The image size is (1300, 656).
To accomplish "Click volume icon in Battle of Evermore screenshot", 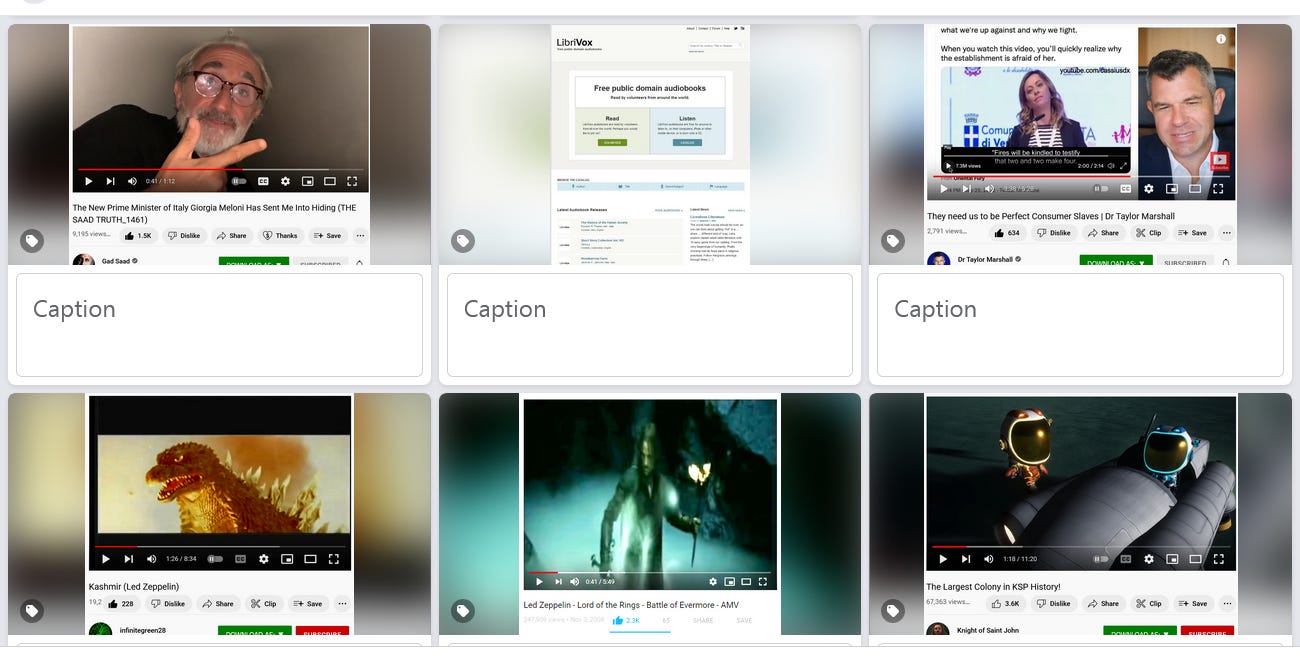I will [x=574, y=581].
